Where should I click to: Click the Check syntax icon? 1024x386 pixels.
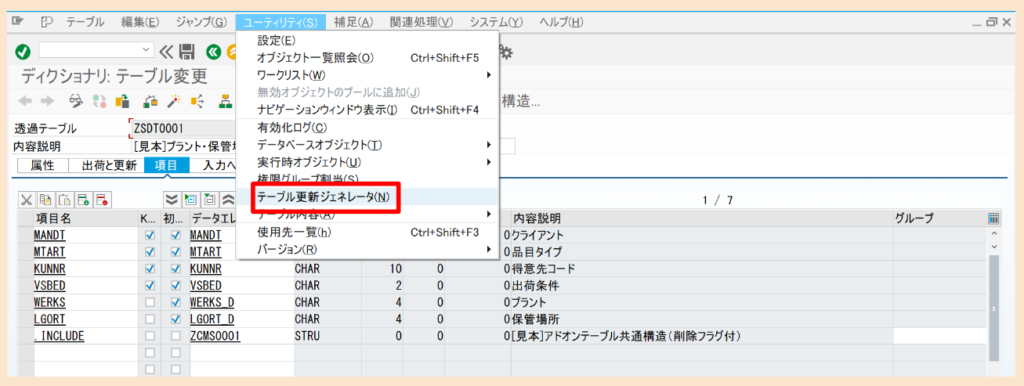point(151,101)
